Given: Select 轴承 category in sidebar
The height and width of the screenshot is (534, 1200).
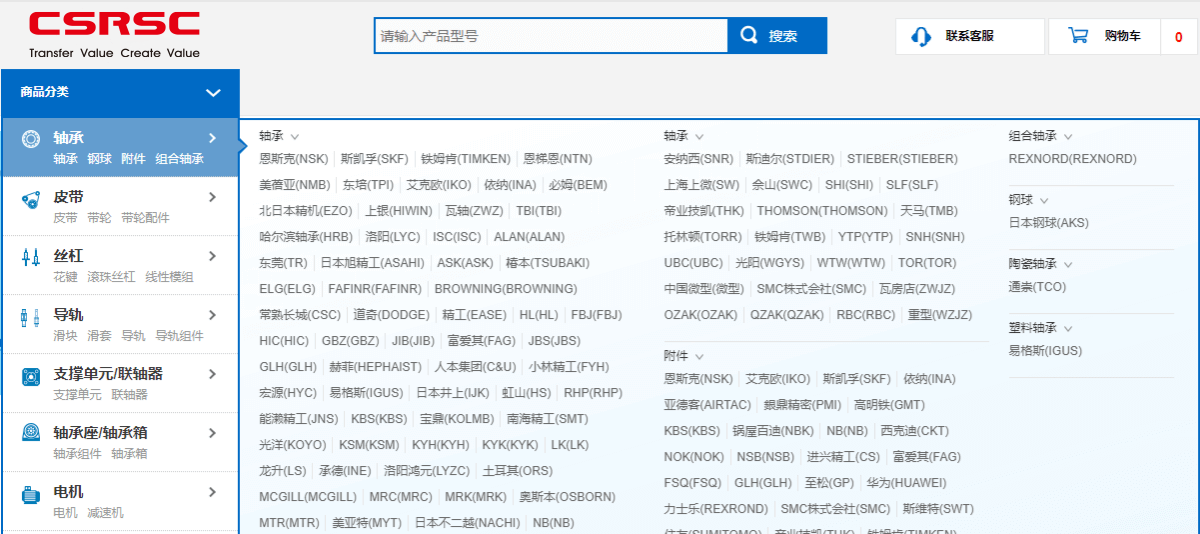Looking at the screenshot, I should point(69,138).
